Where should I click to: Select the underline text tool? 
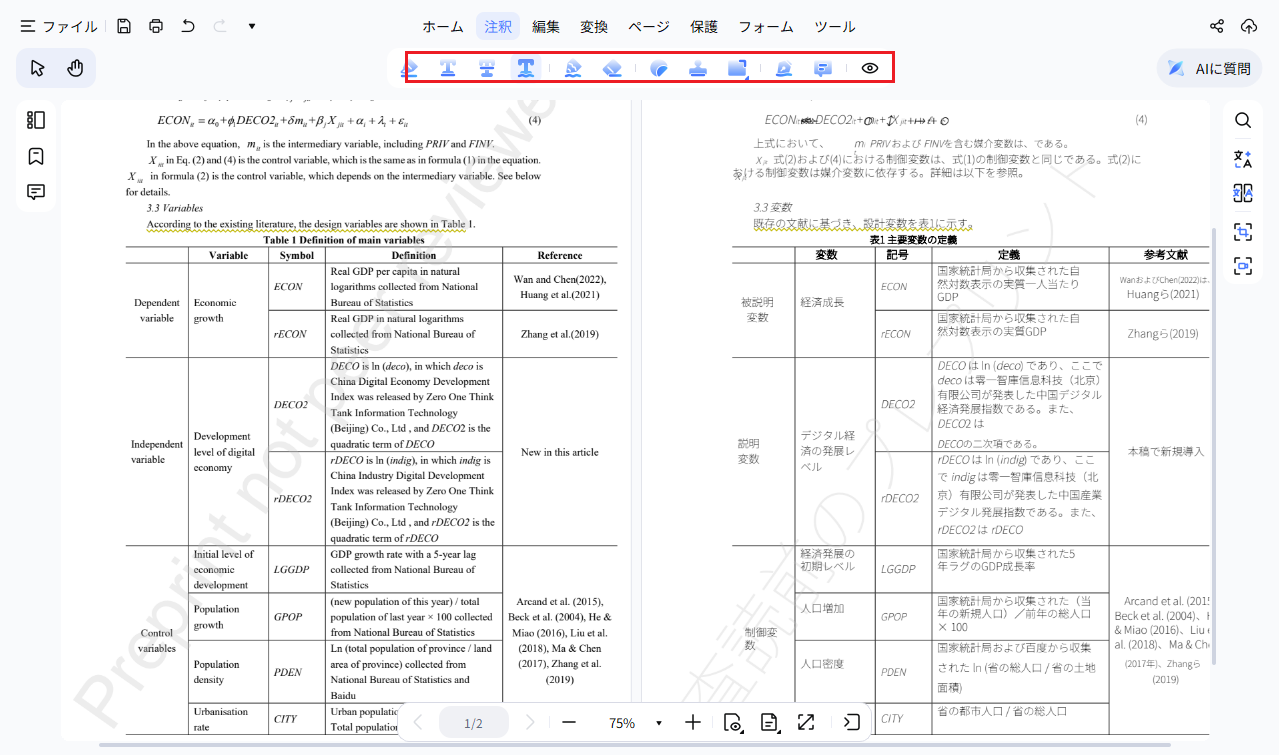[448, 68]
